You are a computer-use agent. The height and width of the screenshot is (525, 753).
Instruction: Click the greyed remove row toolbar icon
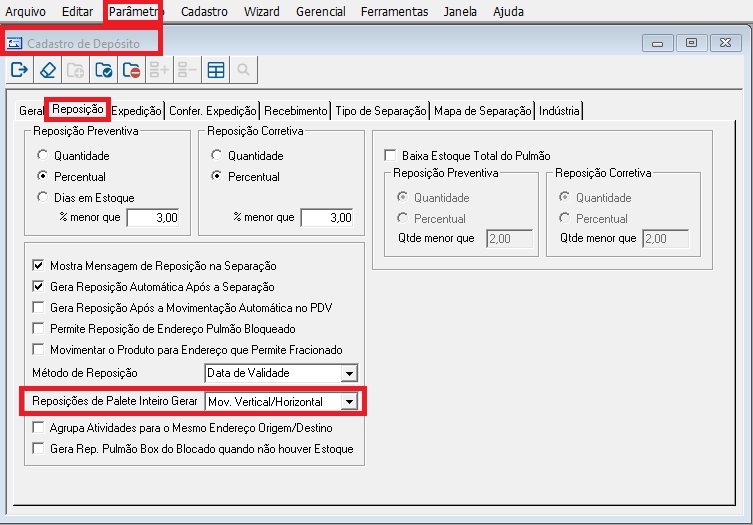click(x=187, y=70)
